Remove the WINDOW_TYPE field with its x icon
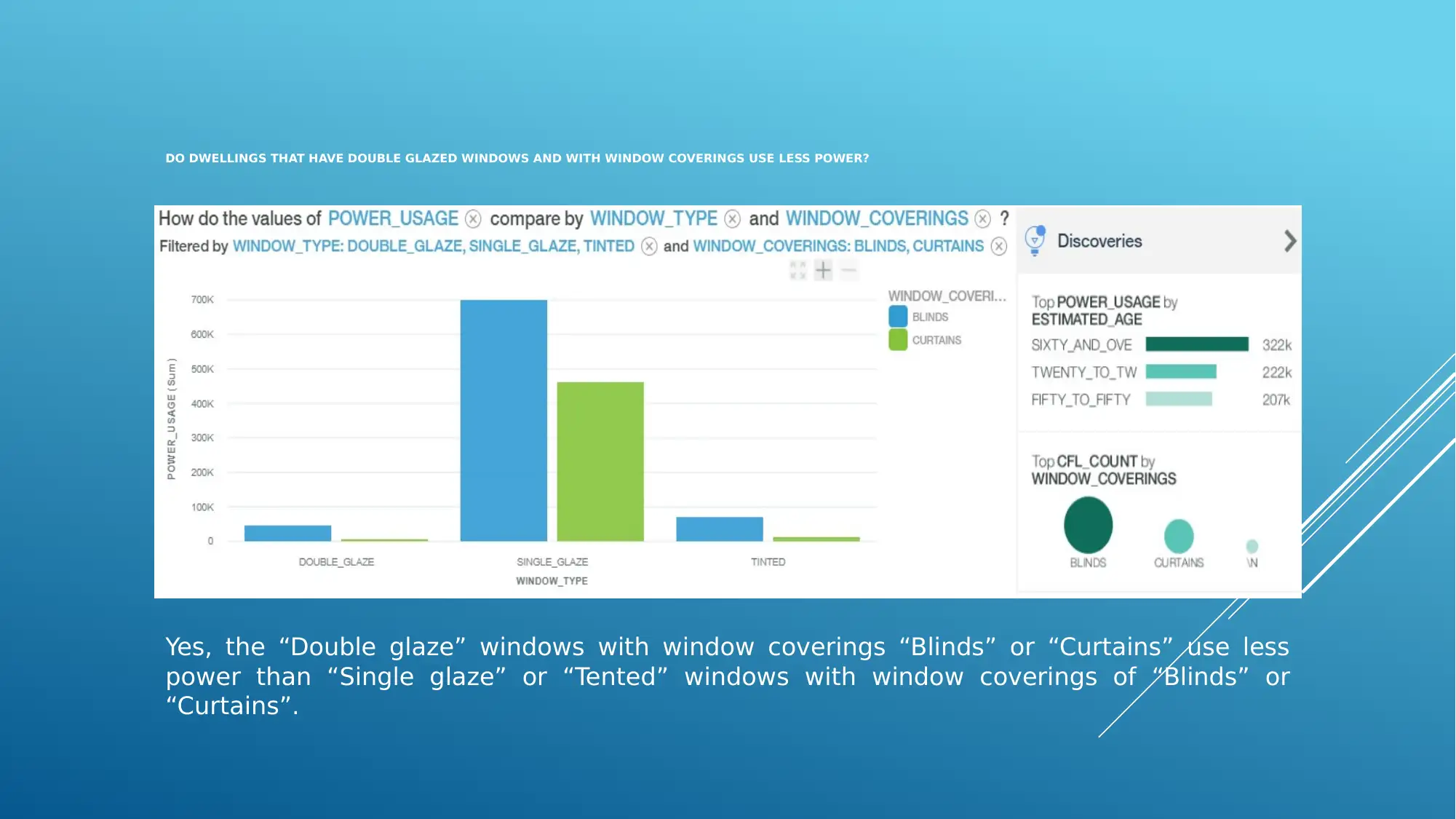This screenshot has width=1456, height=819. pyautogui.click(x=733, y=218)
